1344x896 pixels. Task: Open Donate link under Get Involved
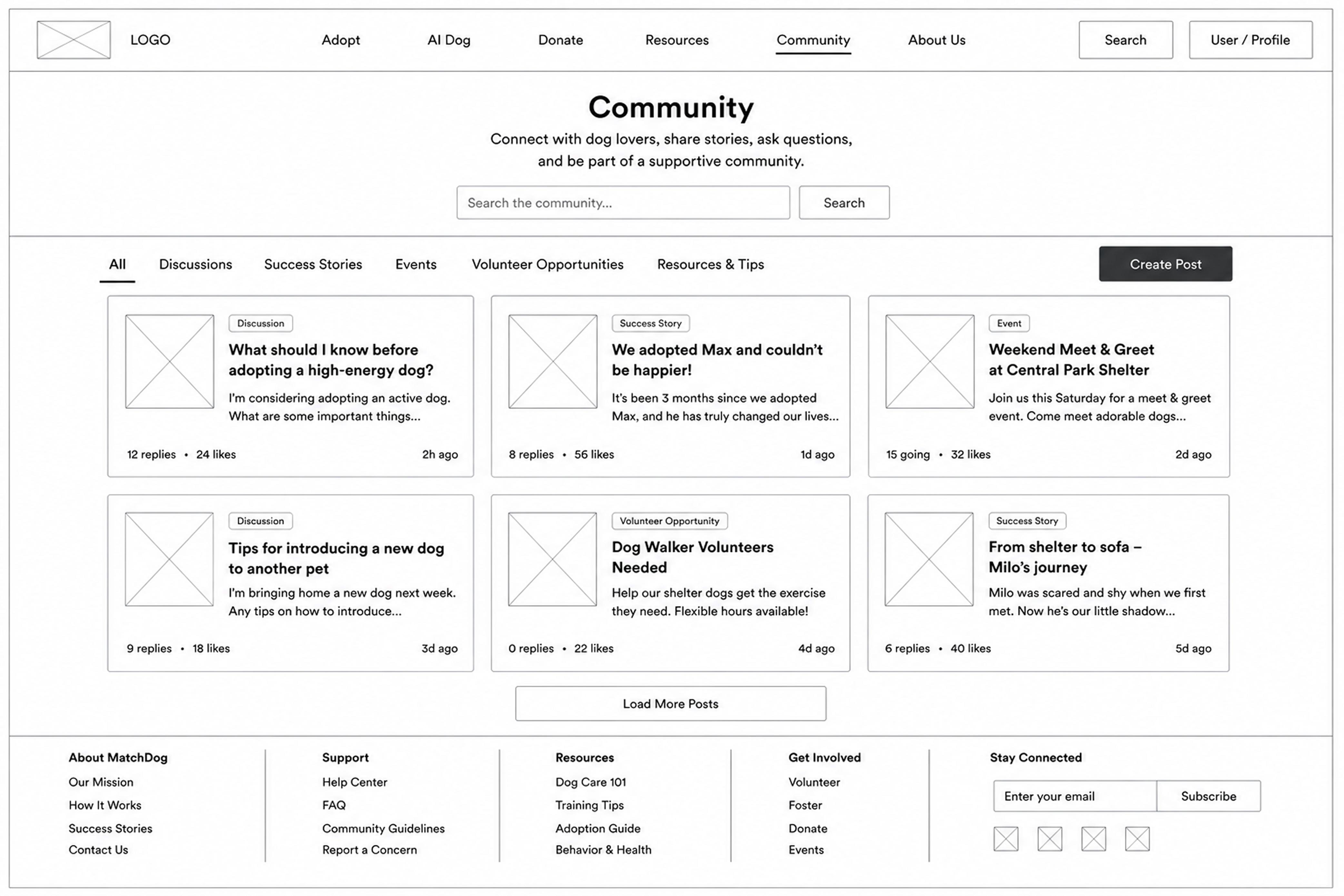click(x=808, y=829)
